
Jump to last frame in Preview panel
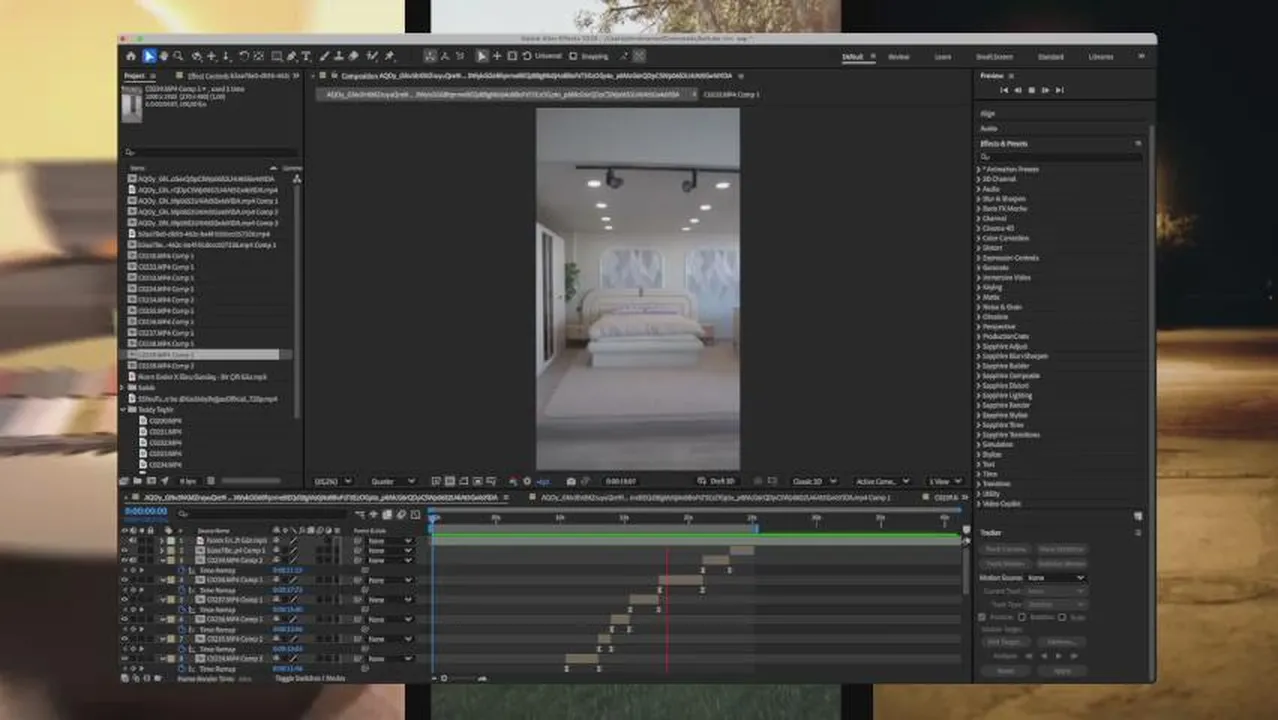[1059, 90]
